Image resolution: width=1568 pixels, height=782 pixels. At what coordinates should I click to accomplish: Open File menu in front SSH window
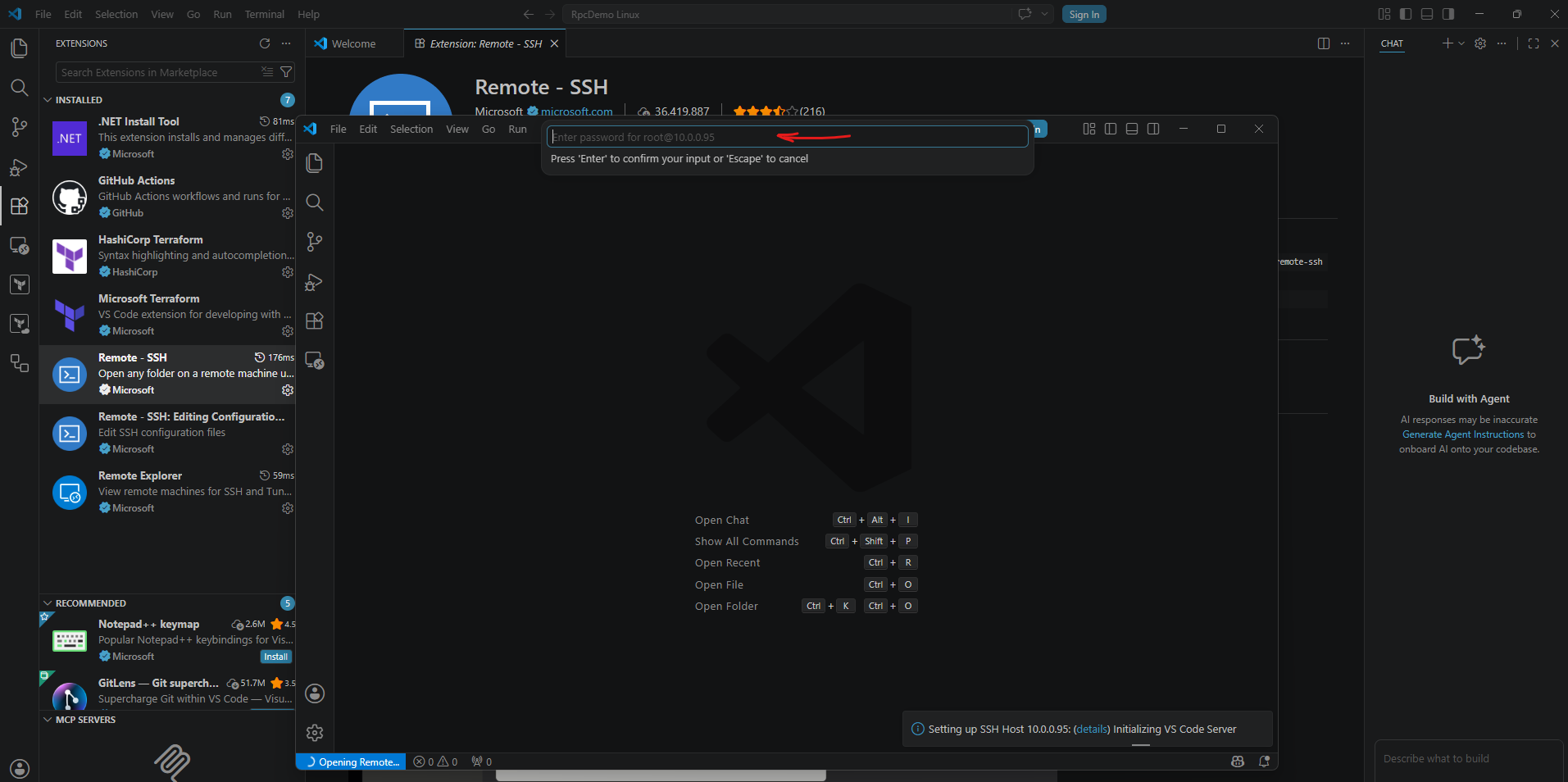pyautogui.click(x=338, y=129)
